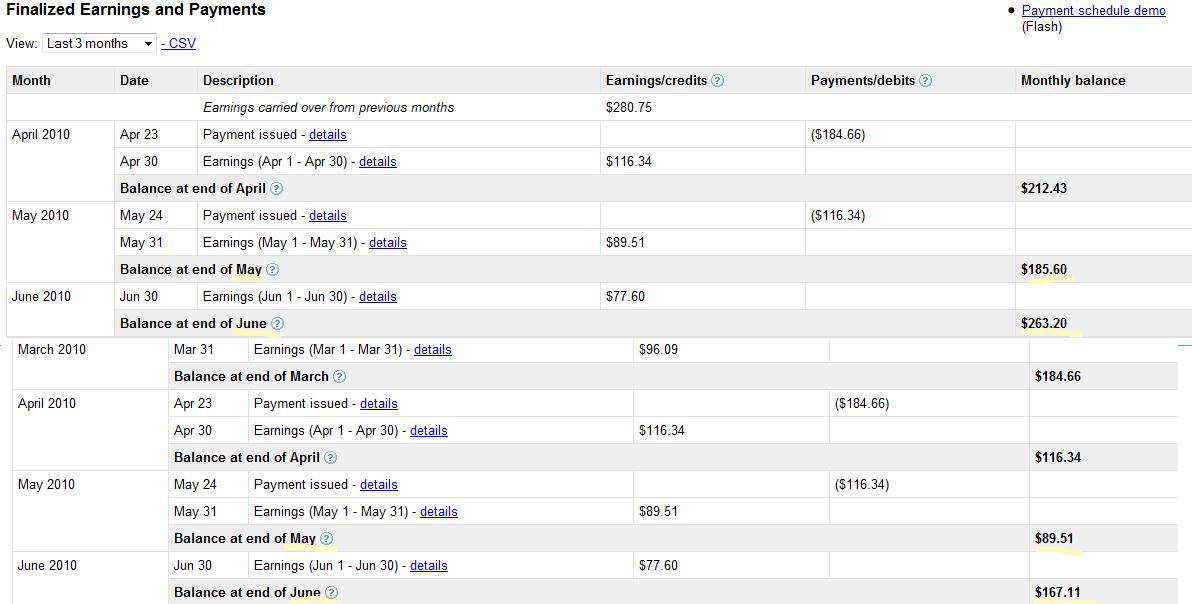The width and height of the screenshot is (1192, 604).
Task: Open help icon beside Balance at end of March
Action: [339, 377]
